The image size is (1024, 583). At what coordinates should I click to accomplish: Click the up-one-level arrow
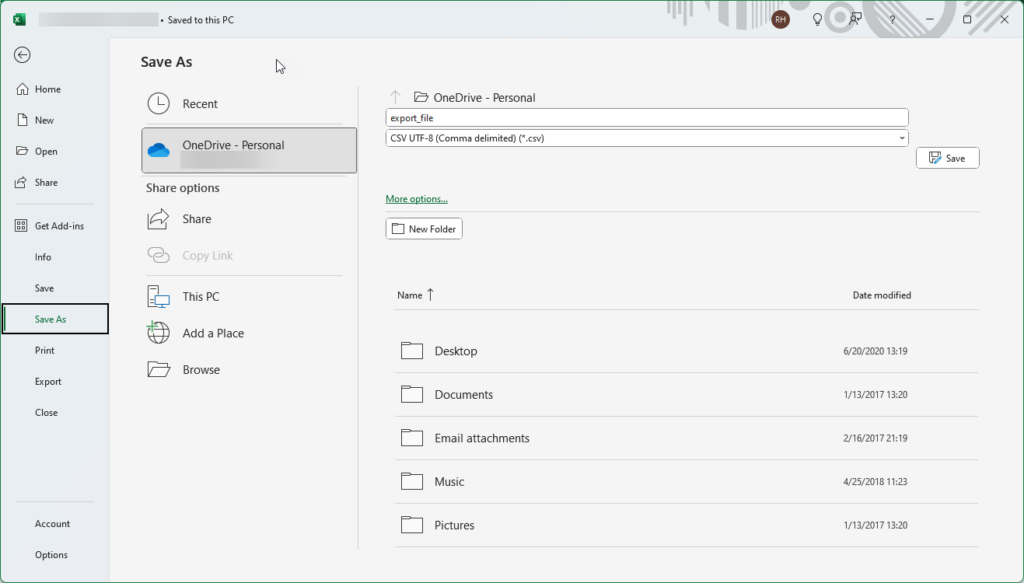coord(395,97)
